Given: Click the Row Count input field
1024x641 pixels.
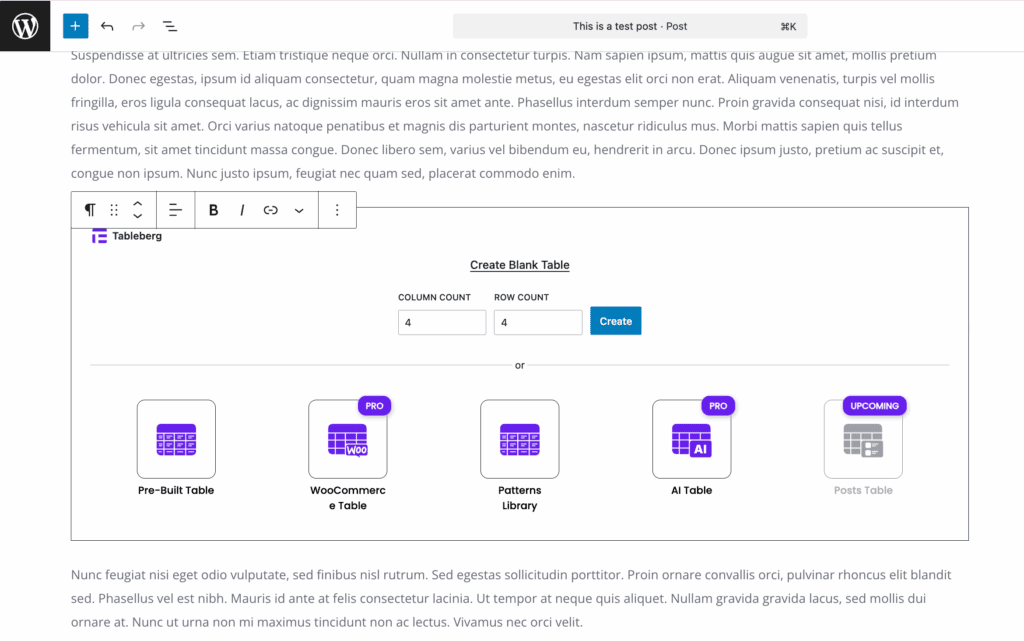Looking at the screenshot, I should point(538,322).
